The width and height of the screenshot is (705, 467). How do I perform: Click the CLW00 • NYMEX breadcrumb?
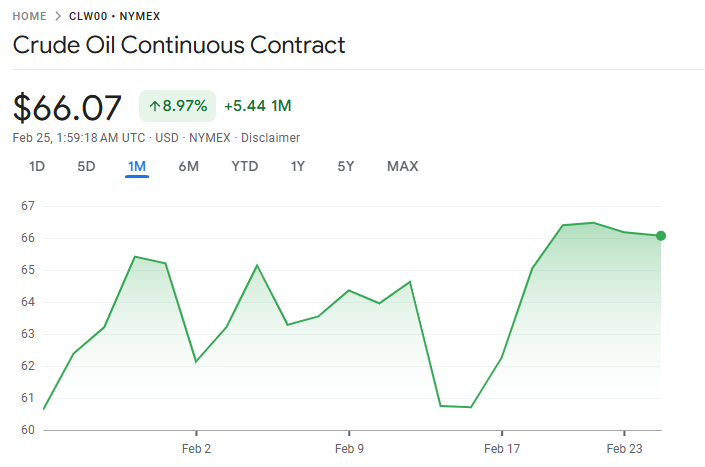(114, 16)
